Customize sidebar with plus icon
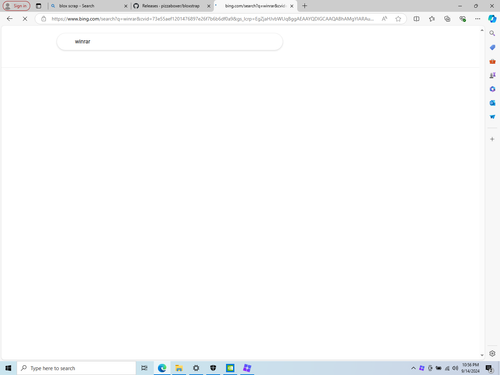 pos(492,139)
